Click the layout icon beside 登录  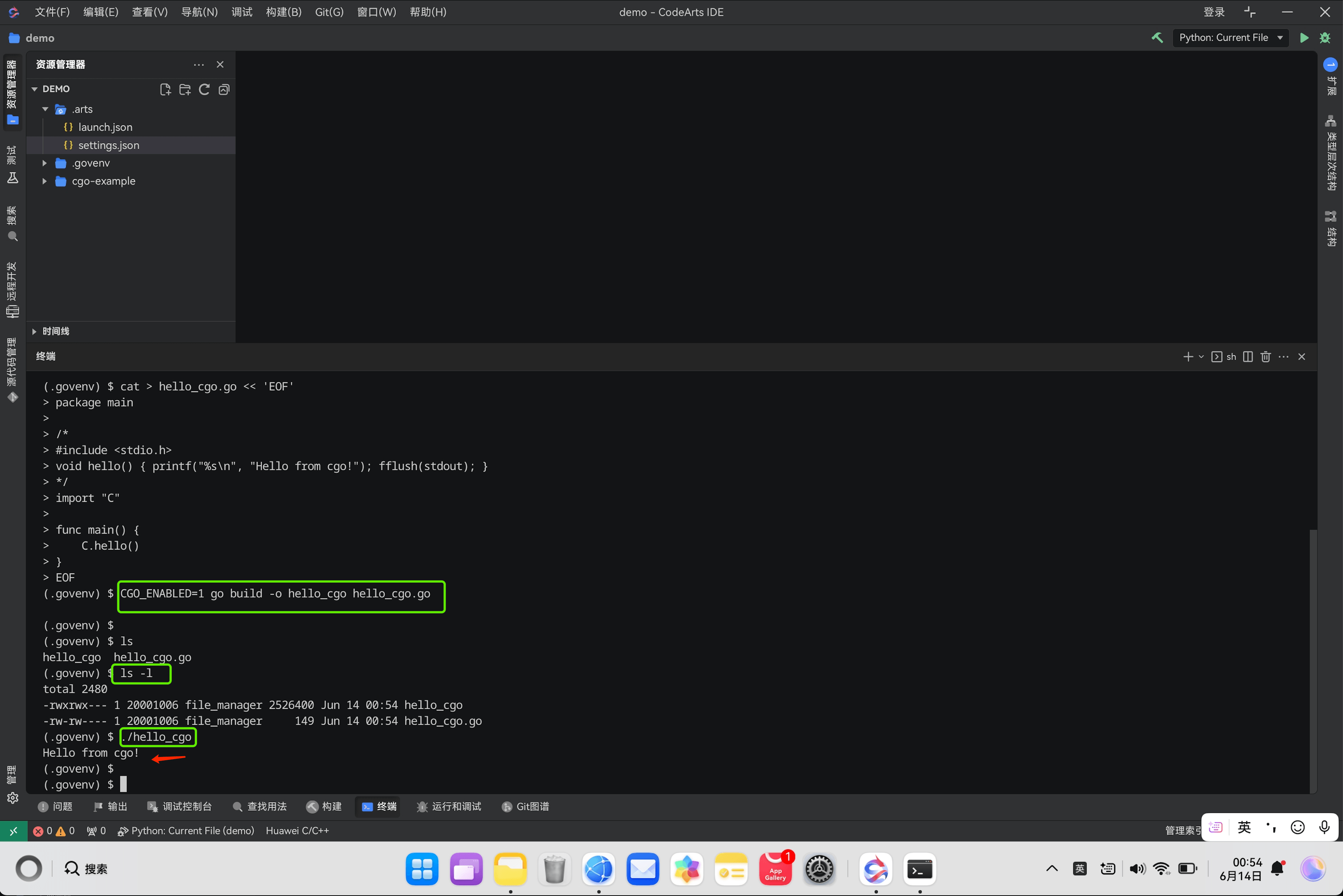1249,12
